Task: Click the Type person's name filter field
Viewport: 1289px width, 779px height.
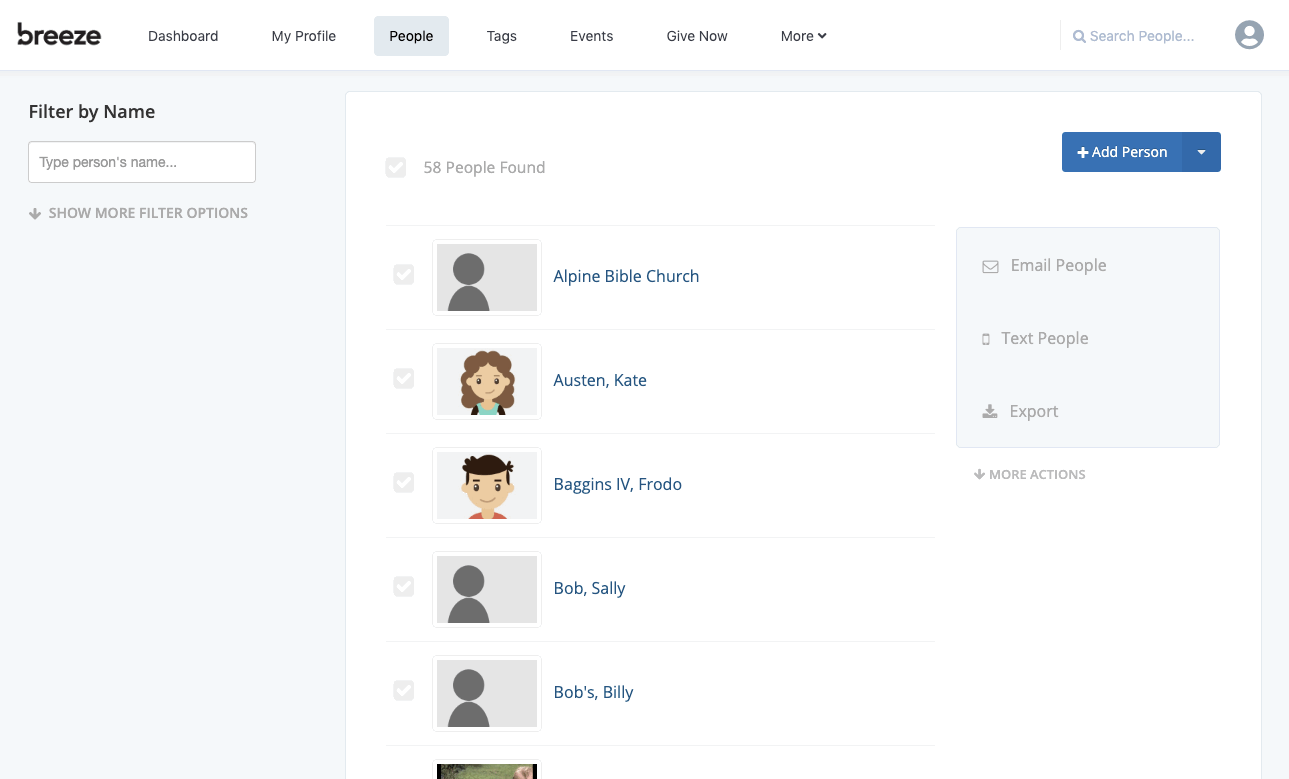Action: click(x=141, y=162)
